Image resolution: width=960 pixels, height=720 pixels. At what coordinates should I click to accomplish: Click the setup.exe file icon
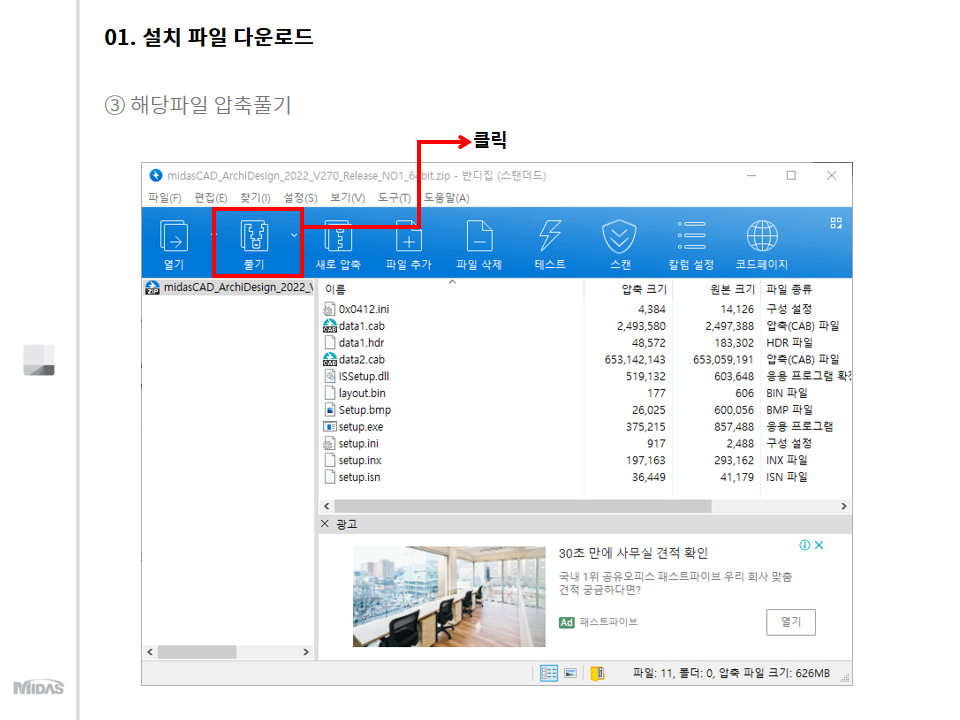330,427
